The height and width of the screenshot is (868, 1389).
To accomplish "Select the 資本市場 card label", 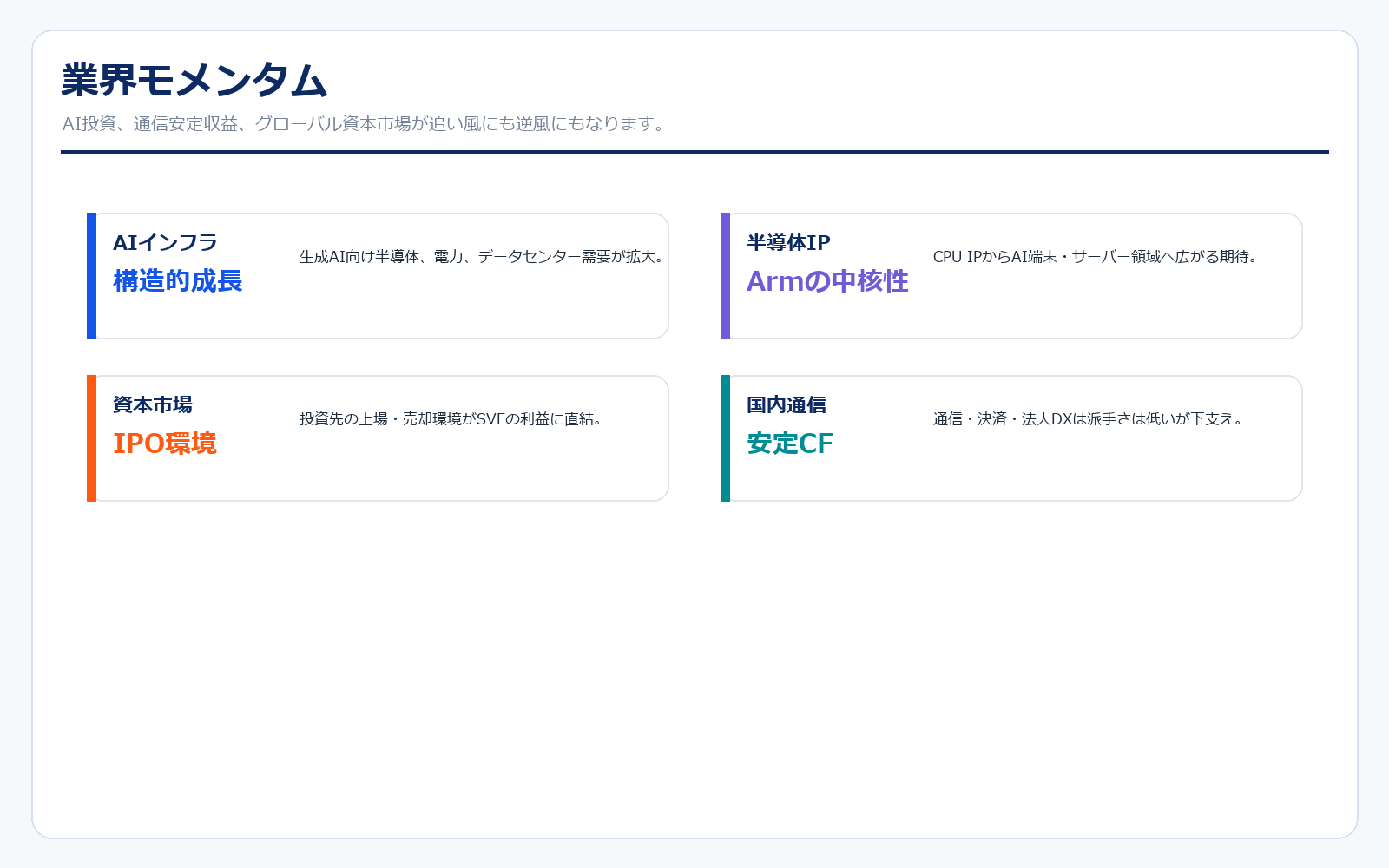I will click(x=153, y=405).
